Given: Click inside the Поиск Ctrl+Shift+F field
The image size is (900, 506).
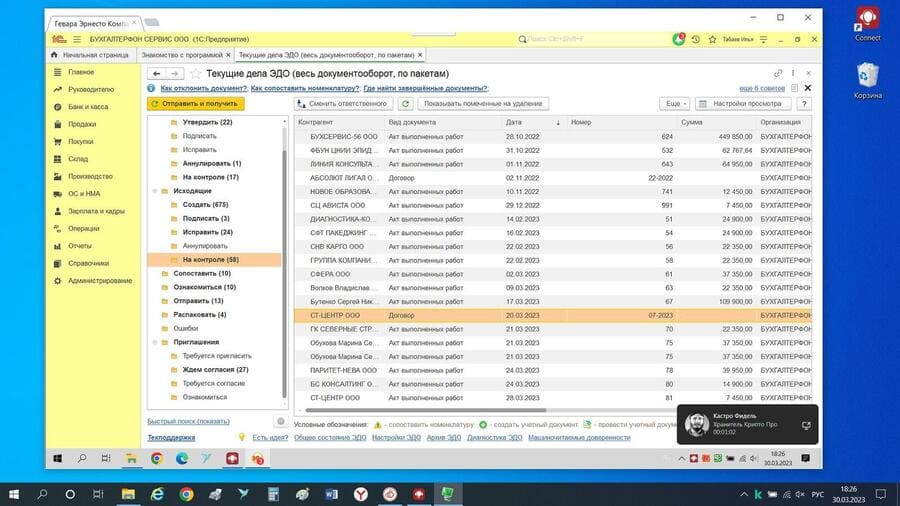Looking at the screenshot, I should pos(591,39).
